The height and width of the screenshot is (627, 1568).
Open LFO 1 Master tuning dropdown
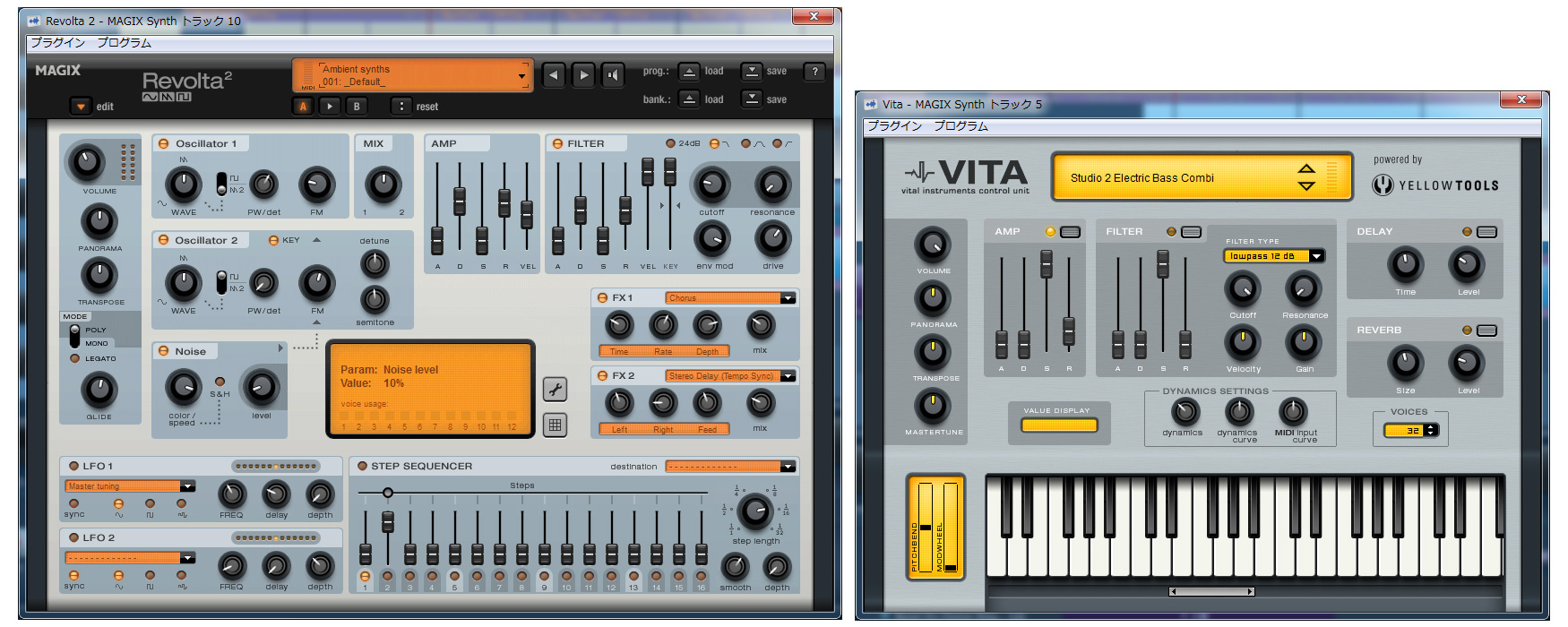187,486
